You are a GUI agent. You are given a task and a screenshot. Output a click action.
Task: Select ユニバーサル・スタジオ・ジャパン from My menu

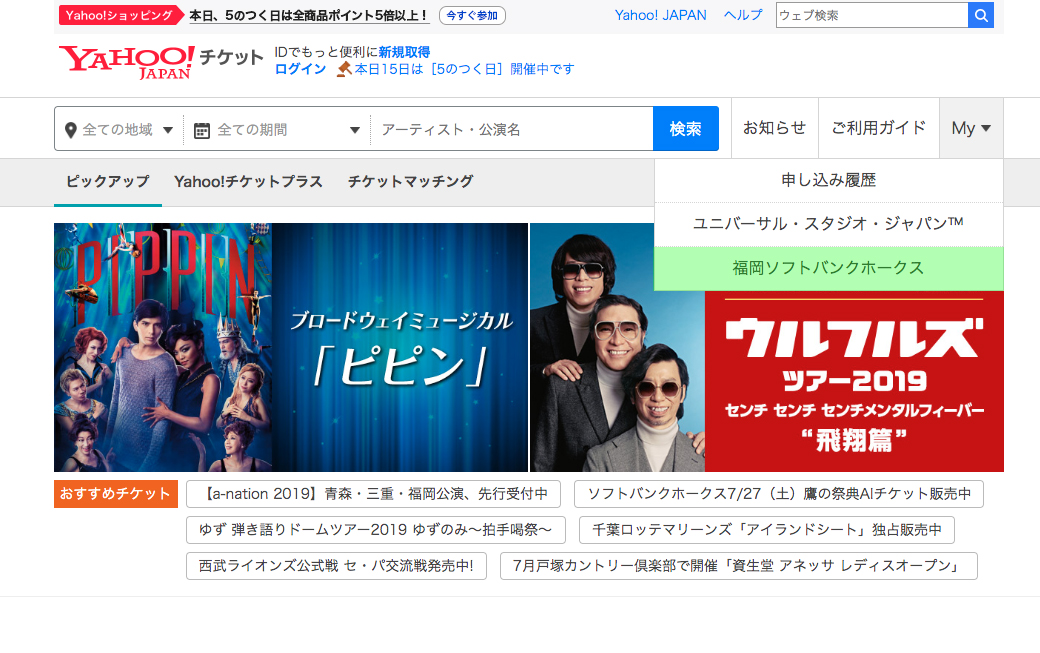828,224
